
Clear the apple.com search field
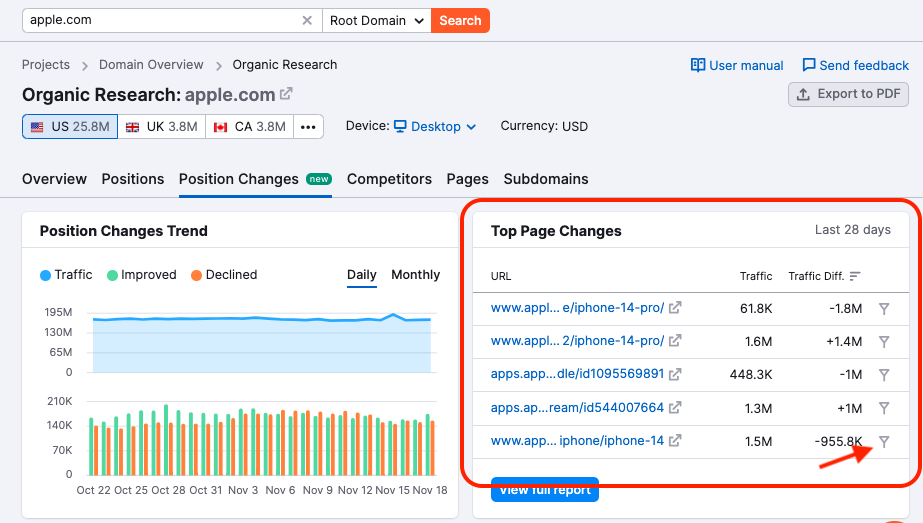click(x=307, y=20)
